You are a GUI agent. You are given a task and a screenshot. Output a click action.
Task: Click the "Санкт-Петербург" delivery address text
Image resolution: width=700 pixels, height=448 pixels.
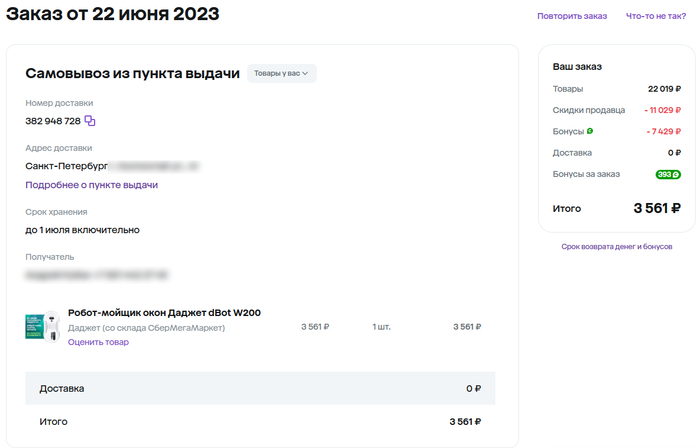pos(66,166)
